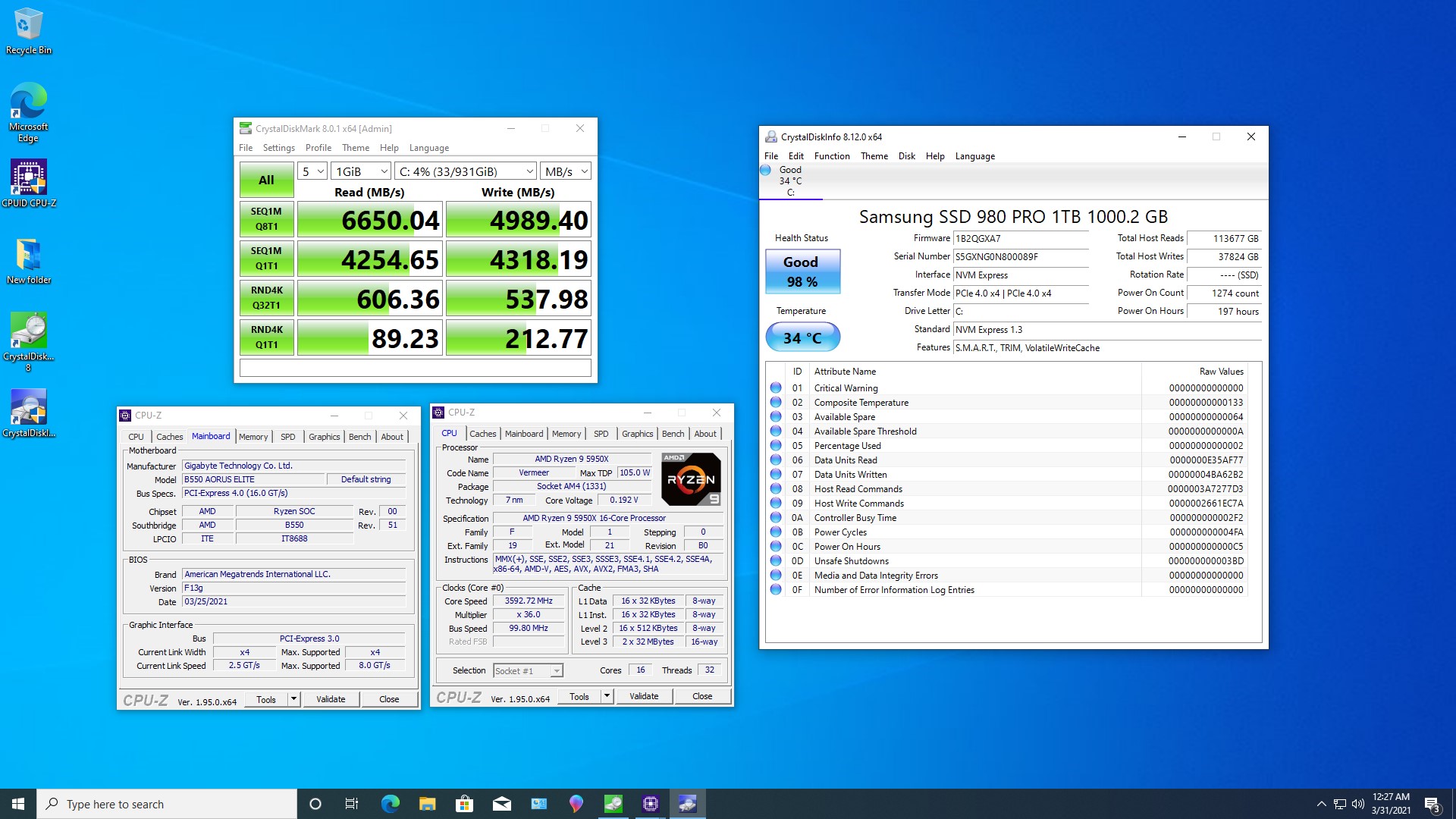The width and height of the screenshot is (1456, 819).
Task: Click Close button in CPU tab CPU-Z
Action: (x=702, y=696)
